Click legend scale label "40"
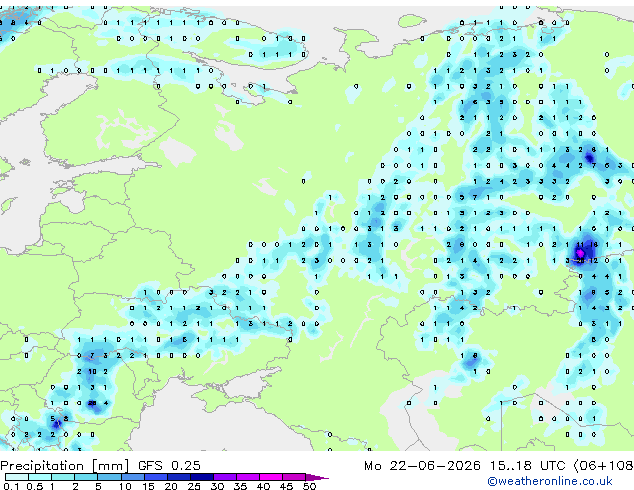This screenshot has width=634, height=490. click(x=263, y=486)
